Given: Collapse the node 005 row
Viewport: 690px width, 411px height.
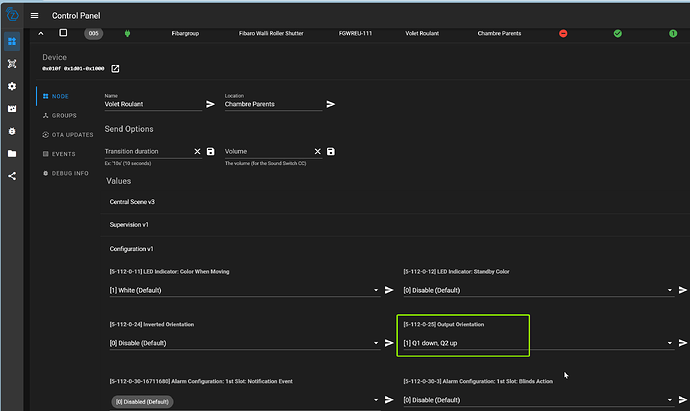Looking at the screenshot, I should tap(41, 33).
